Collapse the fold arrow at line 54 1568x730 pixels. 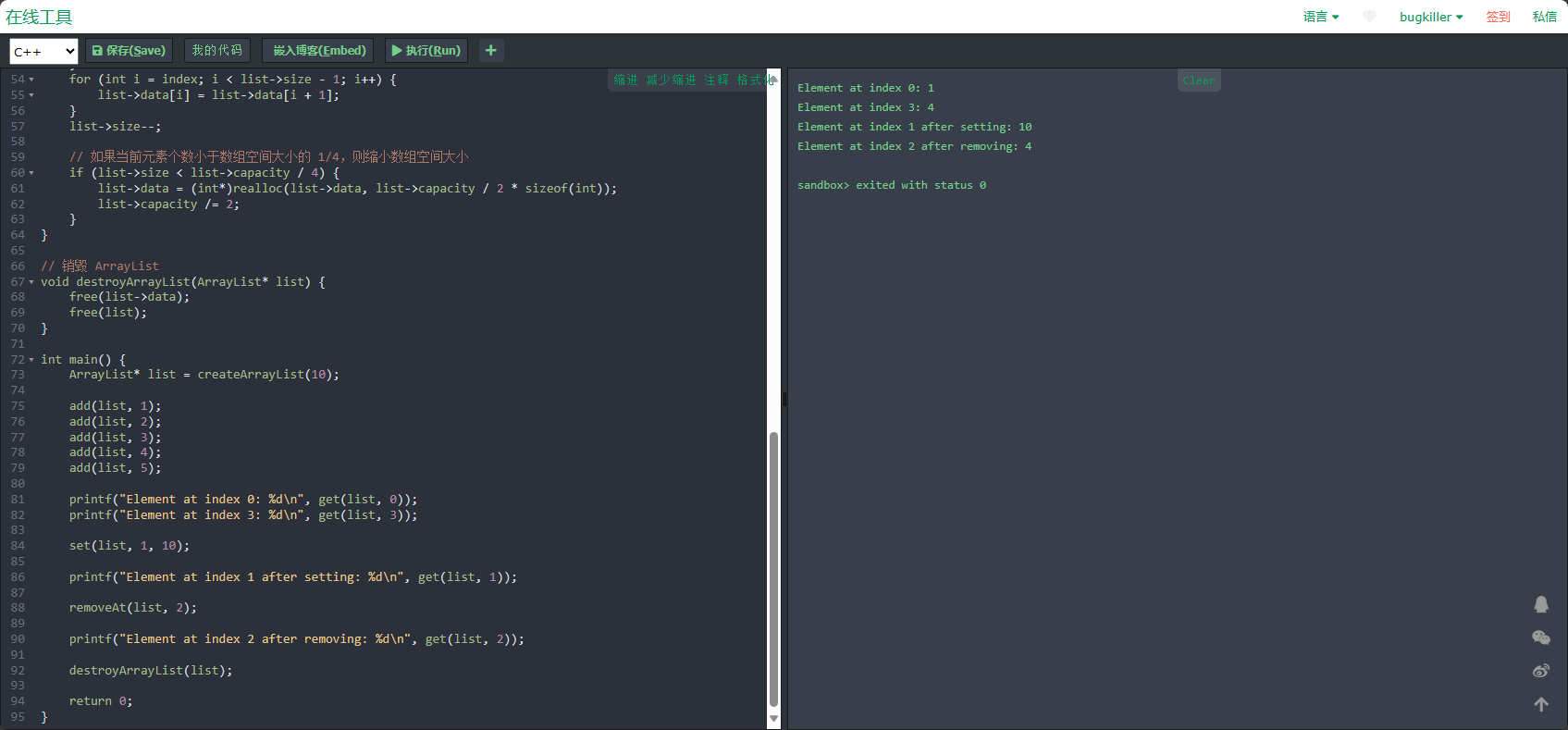(31, 80)
